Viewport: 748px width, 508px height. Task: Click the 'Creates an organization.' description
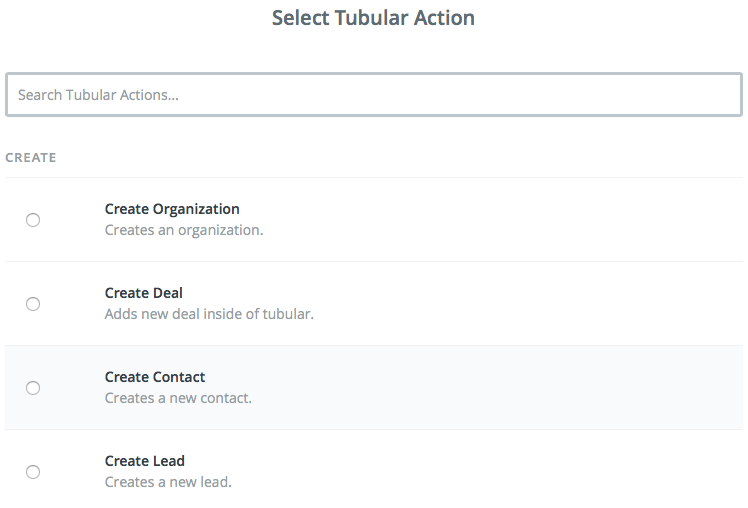(x=184, y=230)
